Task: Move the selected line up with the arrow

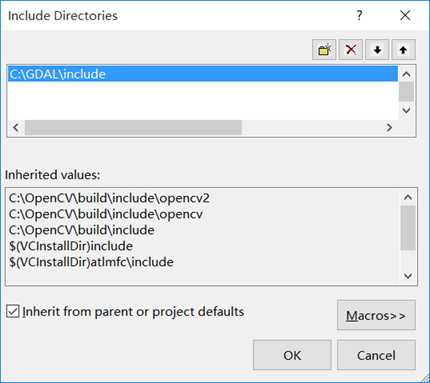Action: [x=403, y=50]
